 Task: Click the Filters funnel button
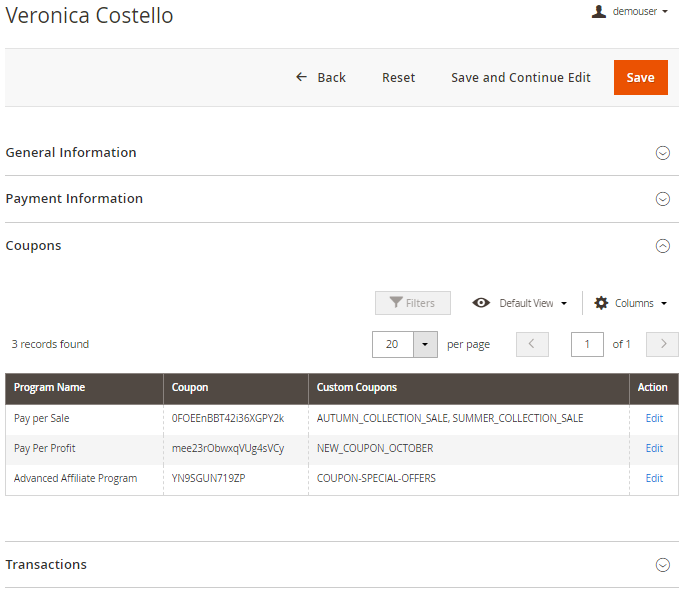point(412,303)
